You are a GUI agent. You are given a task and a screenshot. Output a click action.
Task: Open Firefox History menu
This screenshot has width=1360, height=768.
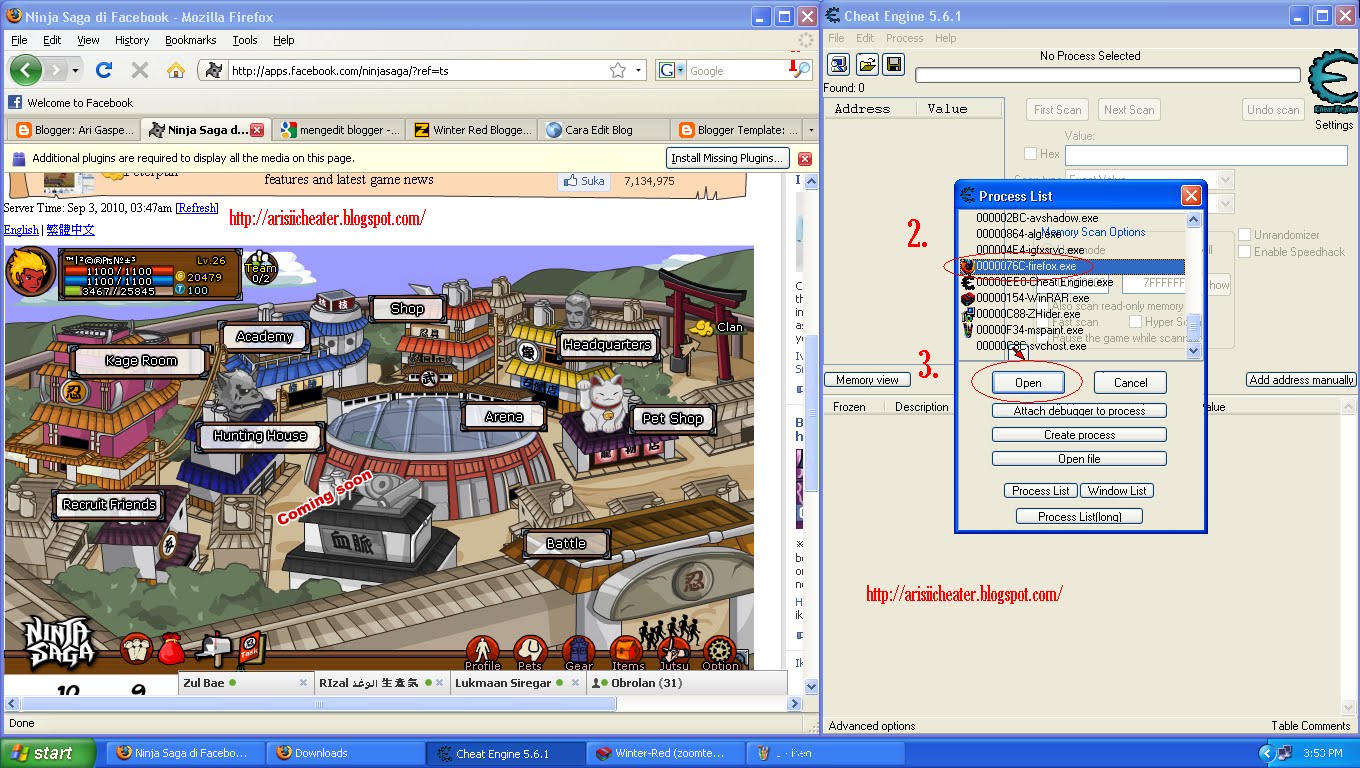click(x=132, y=40)
